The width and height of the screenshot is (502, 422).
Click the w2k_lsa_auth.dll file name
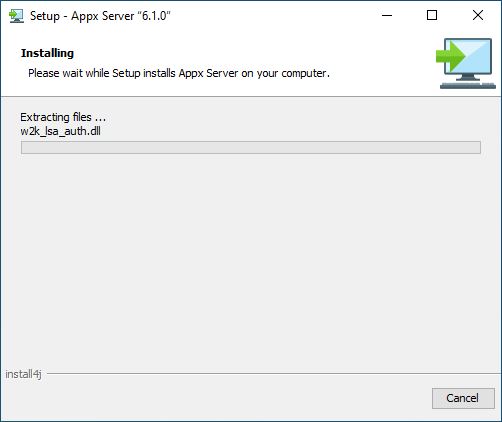click(x=60, y=131)
